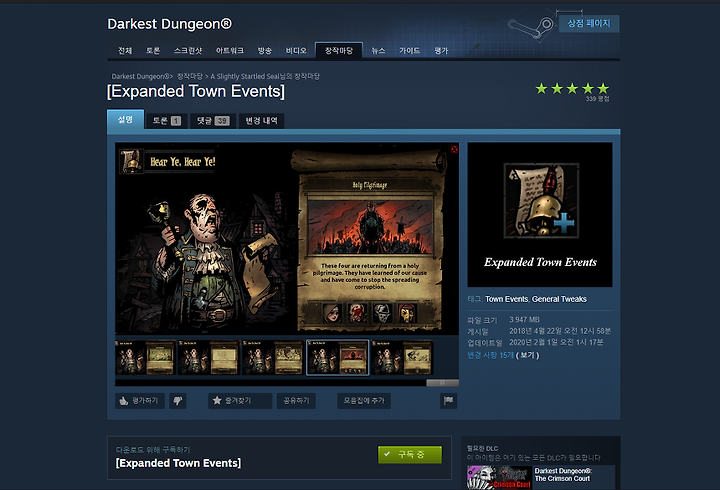
Task: Click the Town Events tag link
Action: [506, 299]
